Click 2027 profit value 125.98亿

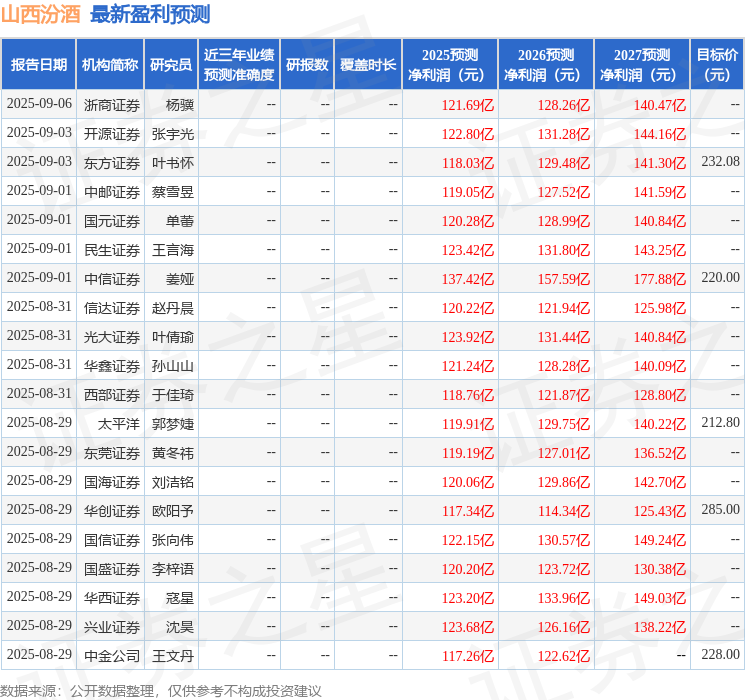pyautogui.click(x=660, y=308)
